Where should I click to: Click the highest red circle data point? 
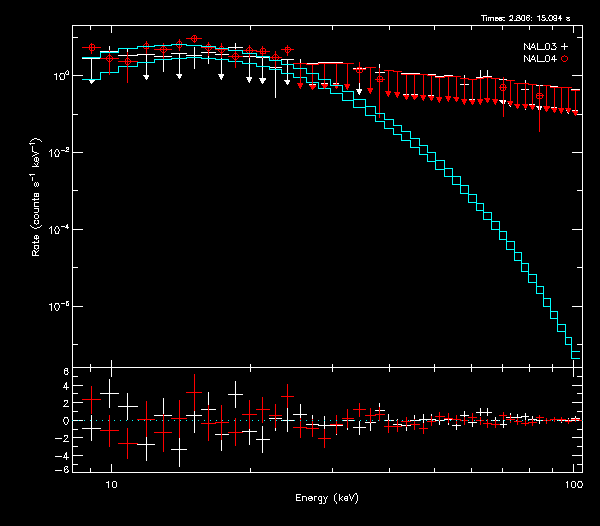[x=194, y=38]
